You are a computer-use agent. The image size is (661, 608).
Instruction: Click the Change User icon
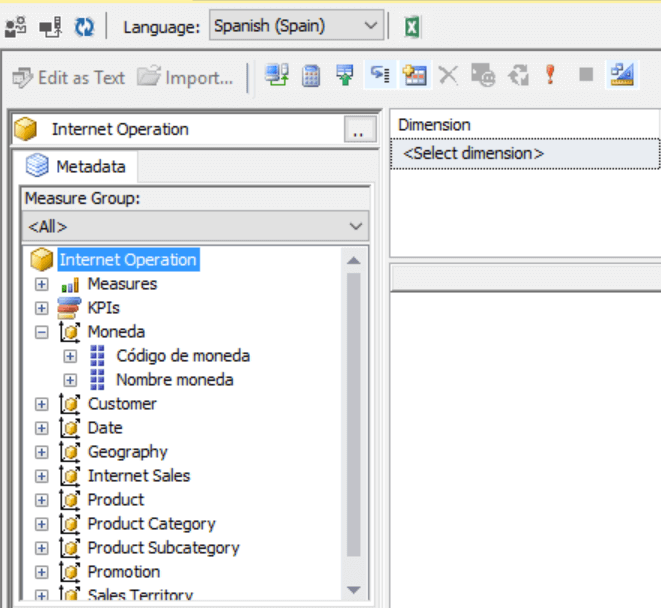coord(16,27)
